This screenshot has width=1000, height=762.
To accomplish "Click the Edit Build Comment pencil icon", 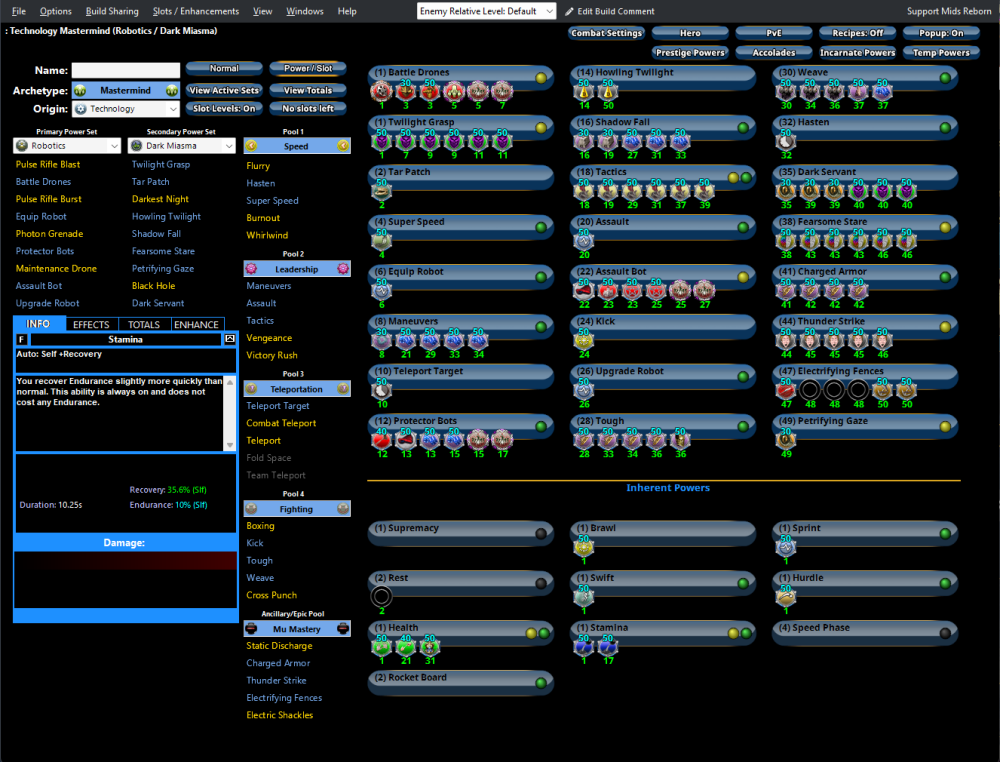I will (x=570, y=12).
